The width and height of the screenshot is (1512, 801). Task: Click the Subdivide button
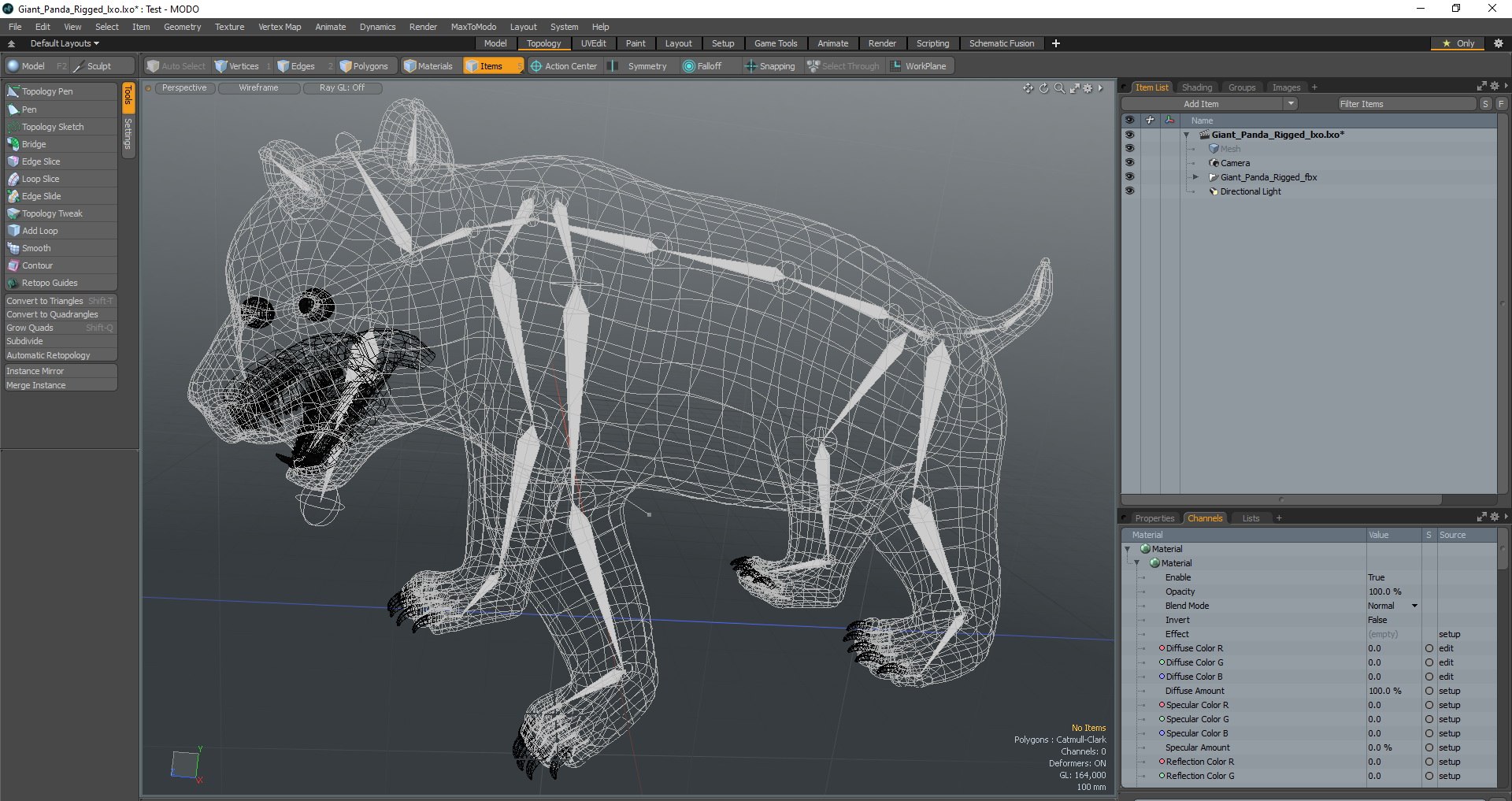coord(61,341)
